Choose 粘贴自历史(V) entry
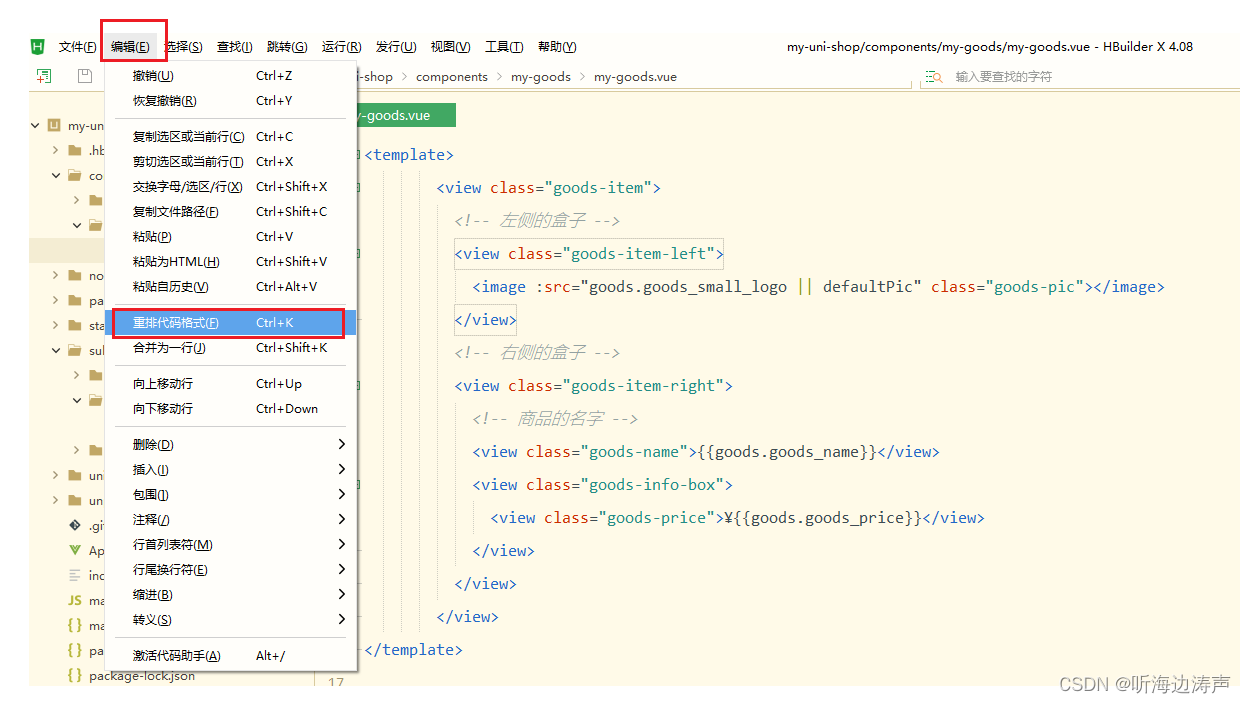 230,287
